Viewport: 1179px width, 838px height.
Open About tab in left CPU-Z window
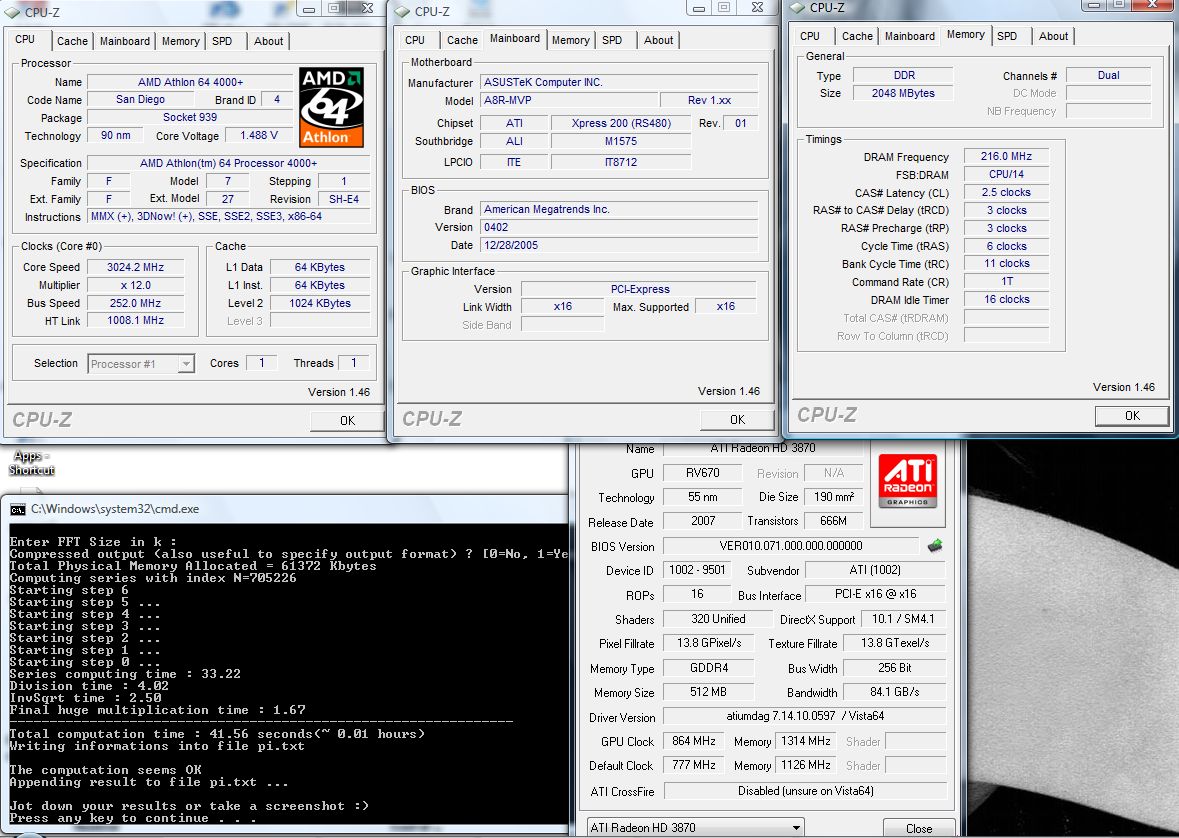(268, 41)
